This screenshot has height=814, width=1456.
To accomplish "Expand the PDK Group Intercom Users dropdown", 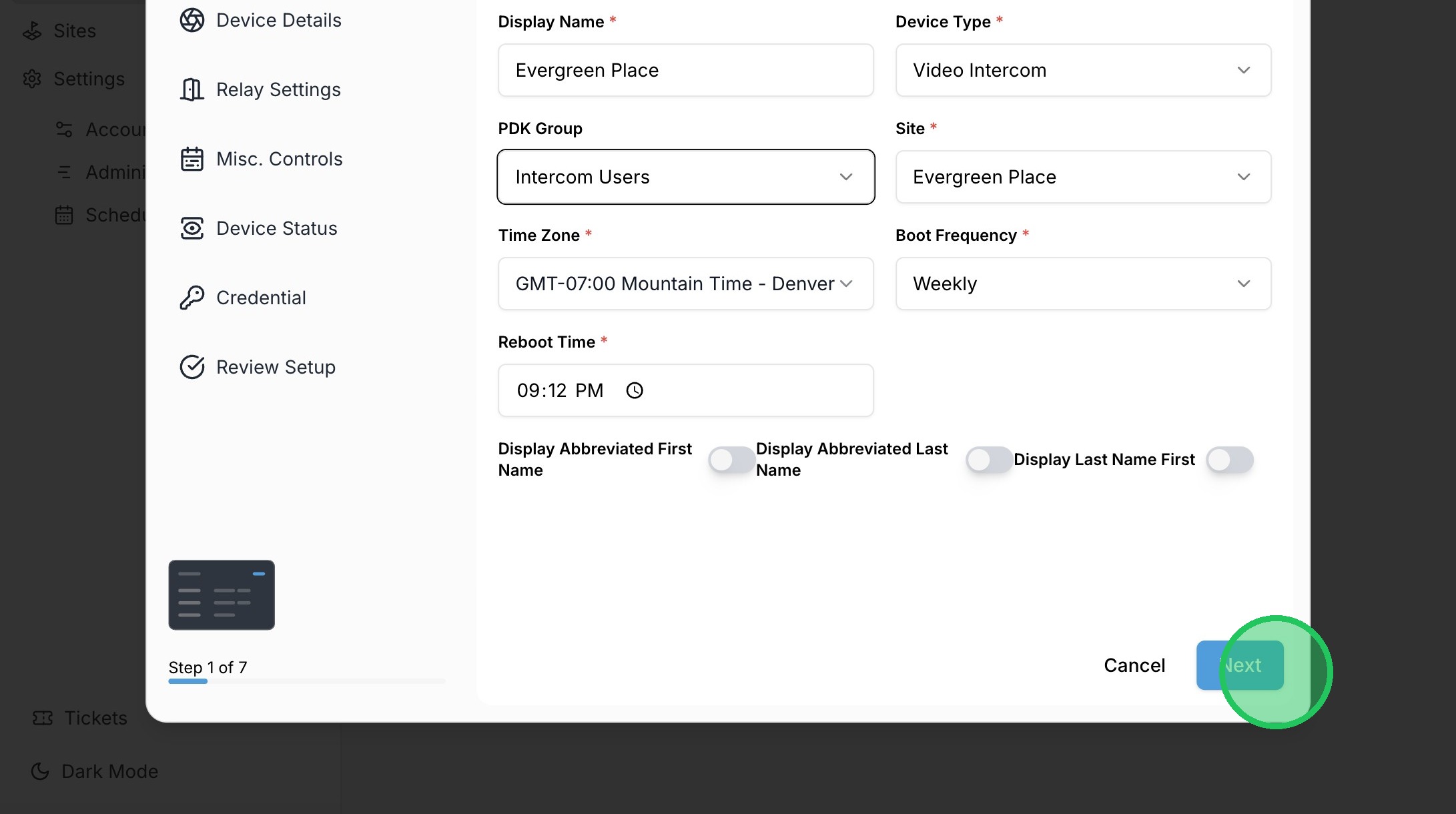I will pyautogui.click(x=685, y=177).
